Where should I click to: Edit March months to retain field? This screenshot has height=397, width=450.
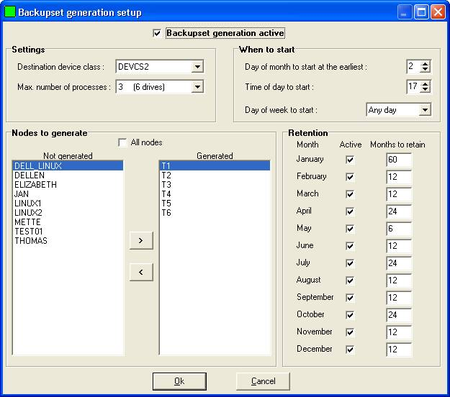399,194
